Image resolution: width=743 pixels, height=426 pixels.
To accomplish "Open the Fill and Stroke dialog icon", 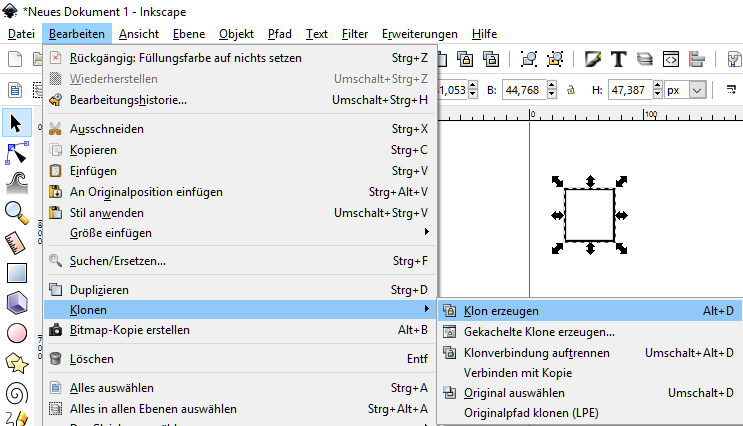I will tap(593, 59).
